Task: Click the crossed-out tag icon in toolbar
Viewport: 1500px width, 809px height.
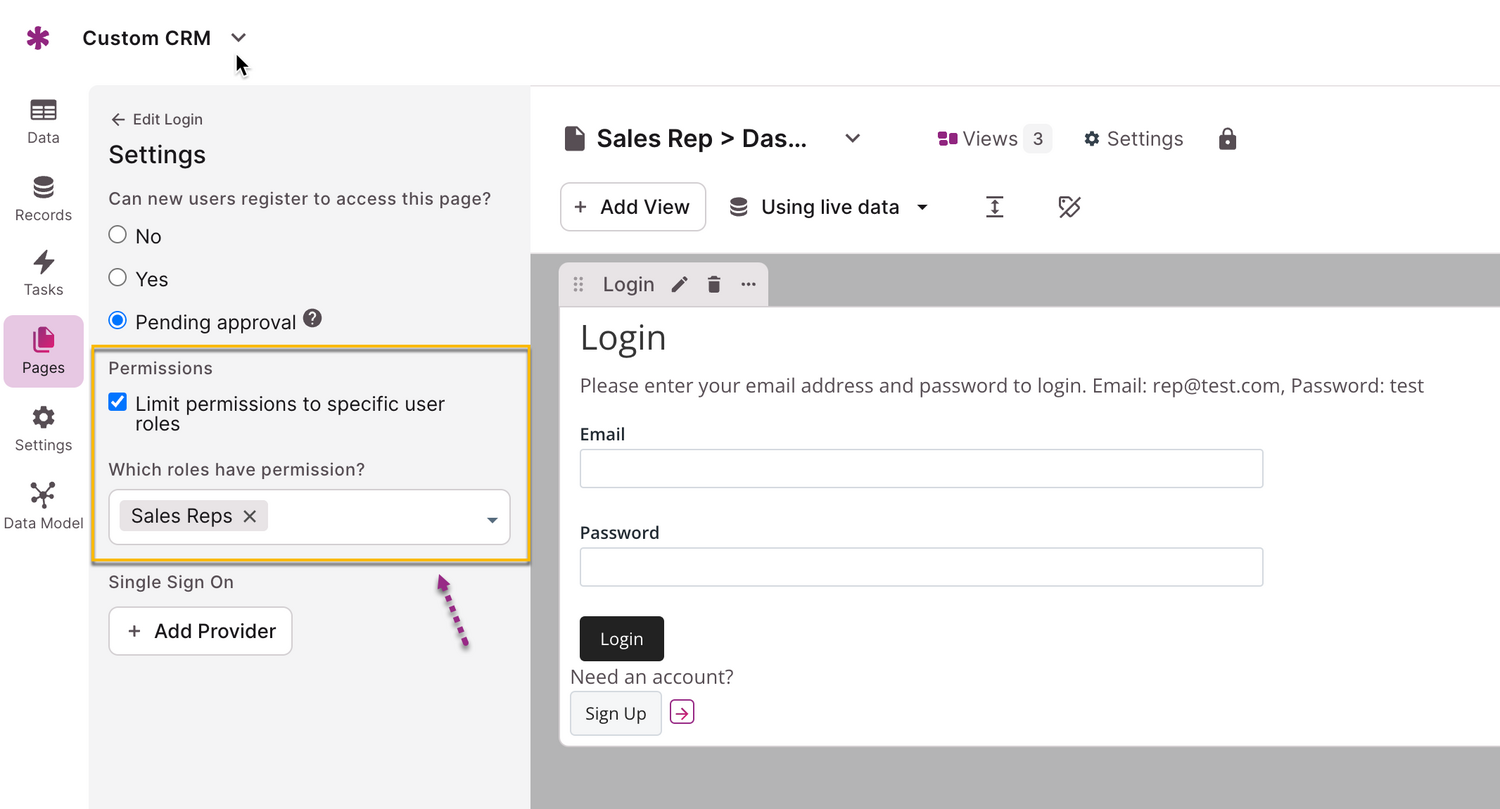Action: pos(1069,207)
